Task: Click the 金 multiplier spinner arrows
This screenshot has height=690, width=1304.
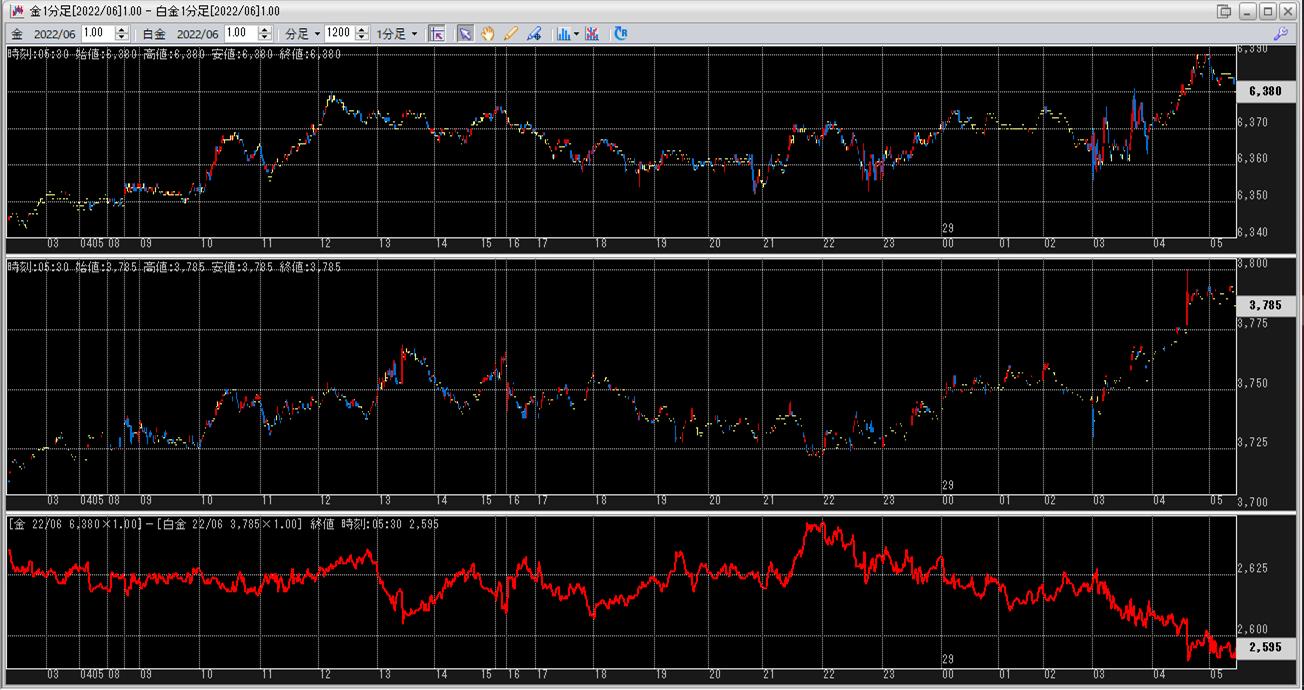Action: pos(122,33)
